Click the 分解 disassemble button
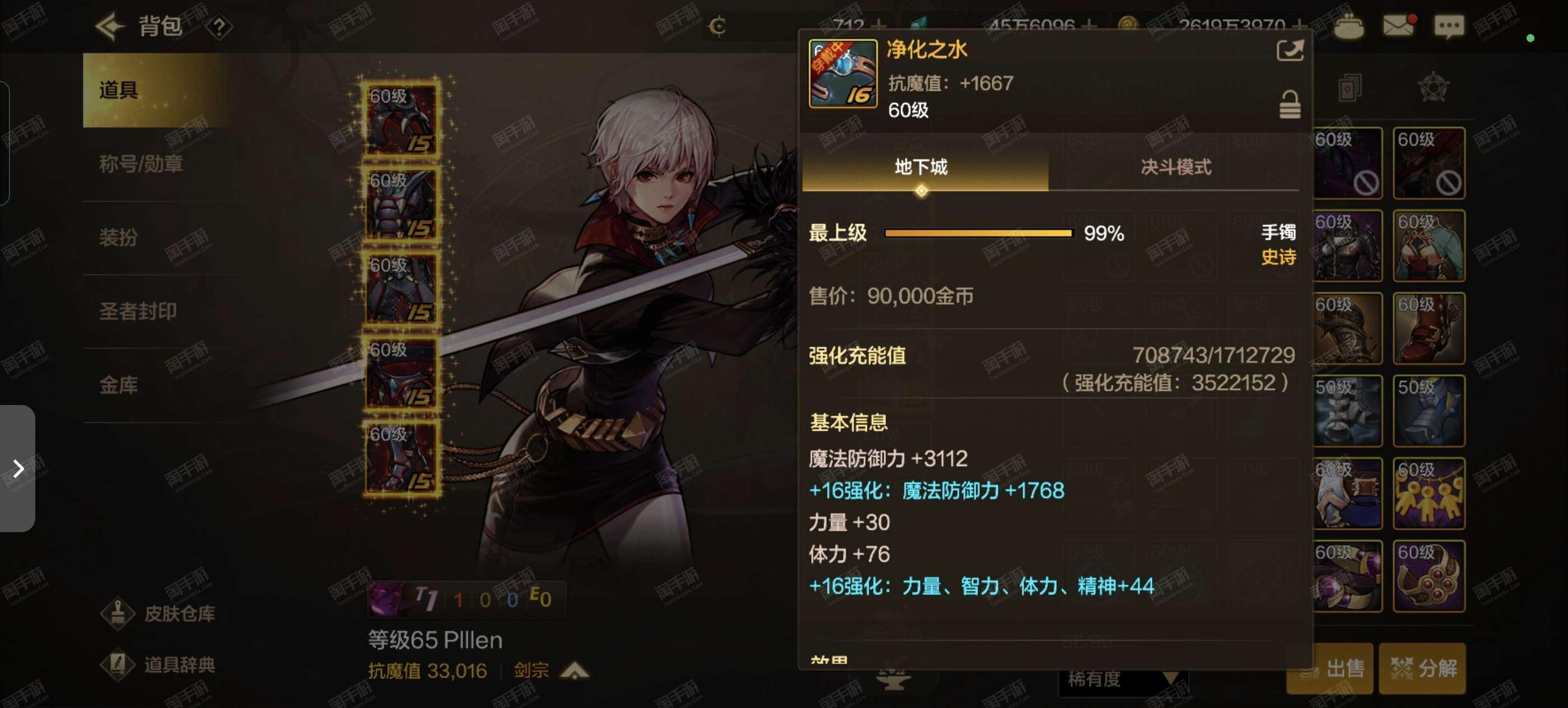 (x=1422, y=668)
